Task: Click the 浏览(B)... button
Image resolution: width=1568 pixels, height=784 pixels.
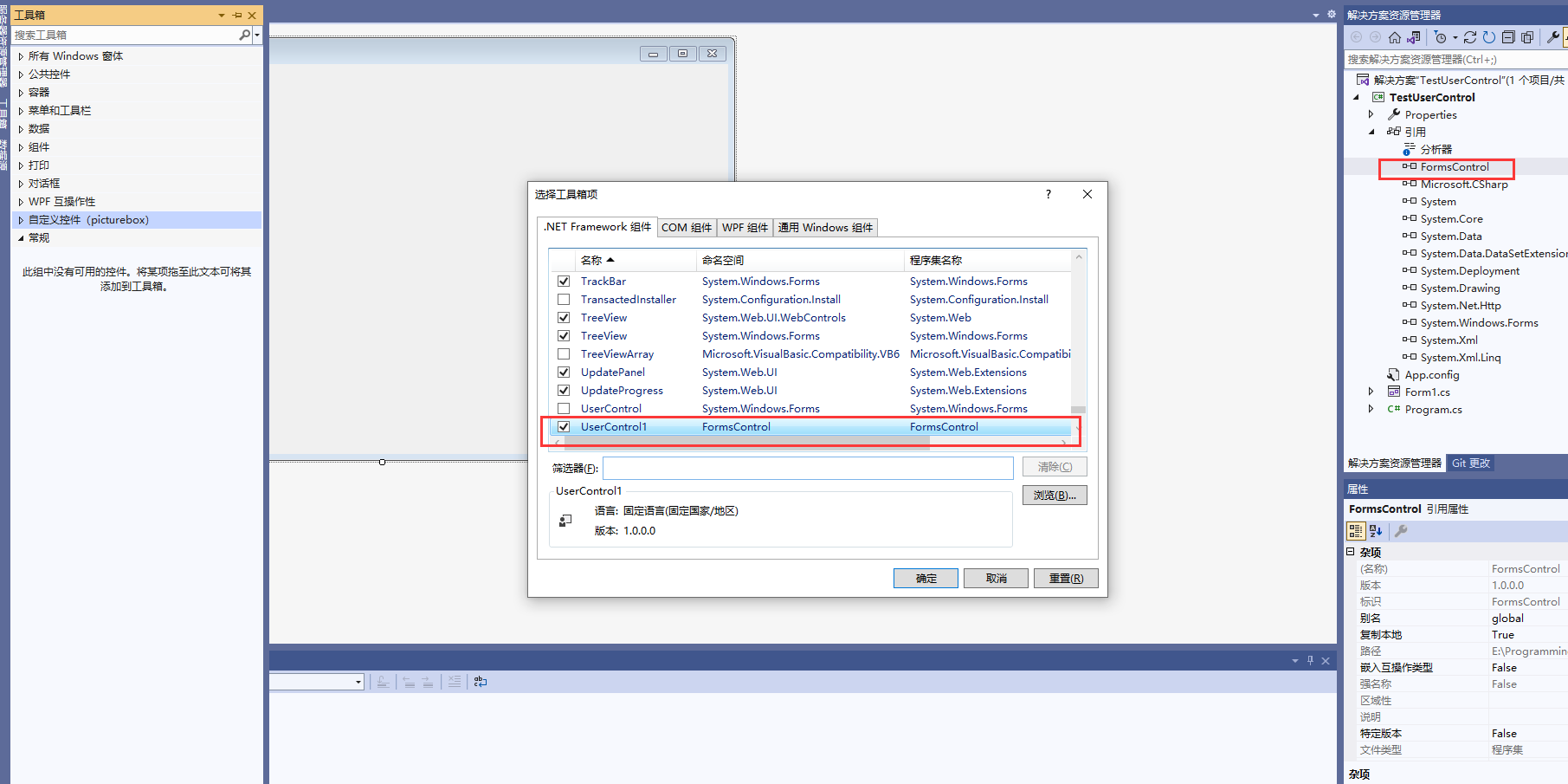Action: point(1055,495)
